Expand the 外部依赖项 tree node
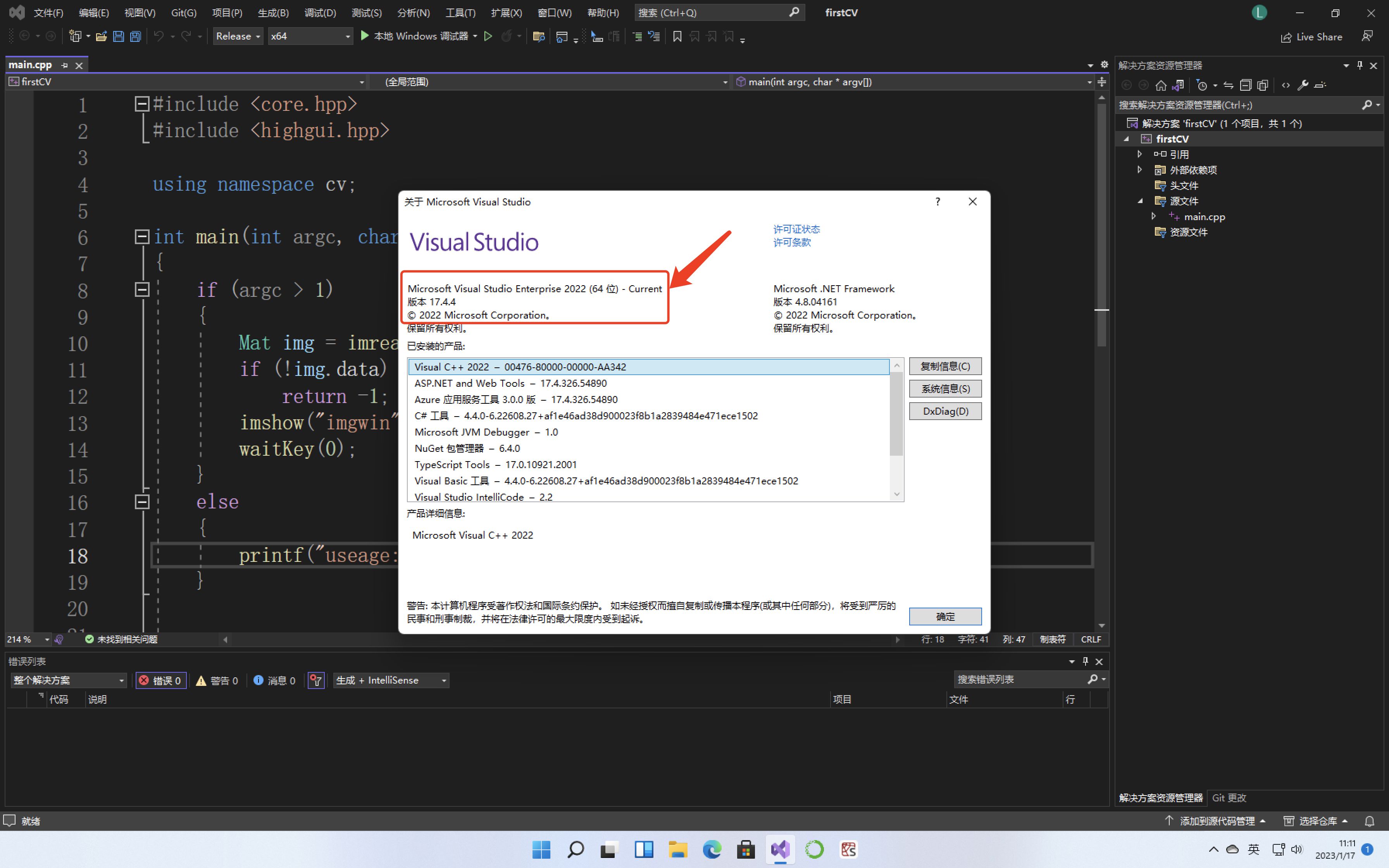Viewport: 1389px width, 868px height. point(1140,170)
